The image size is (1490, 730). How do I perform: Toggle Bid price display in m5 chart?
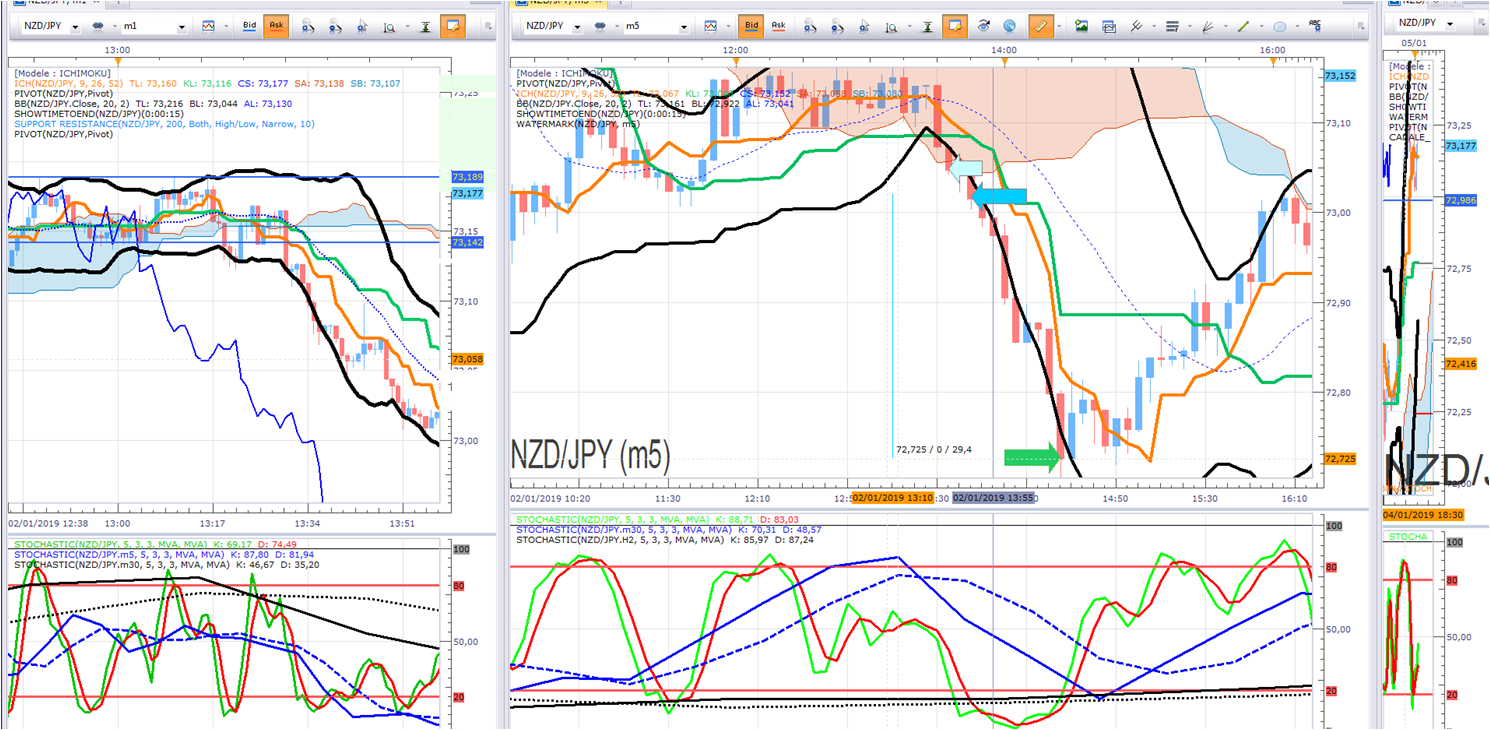(753, 26)
